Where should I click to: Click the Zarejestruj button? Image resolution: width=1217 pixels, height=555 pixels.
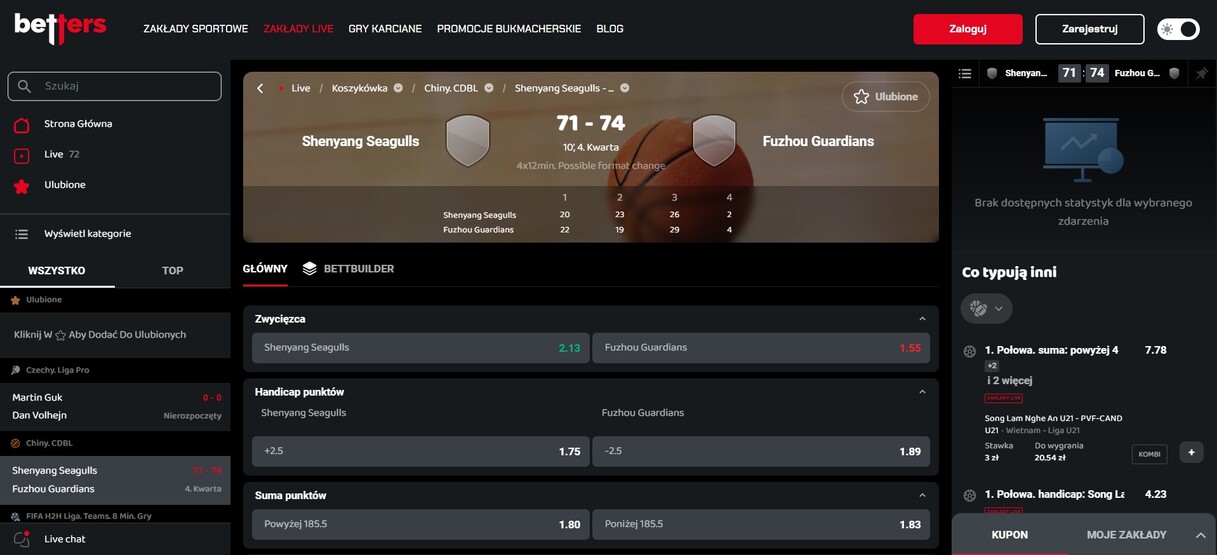[x=1090, y=29]
